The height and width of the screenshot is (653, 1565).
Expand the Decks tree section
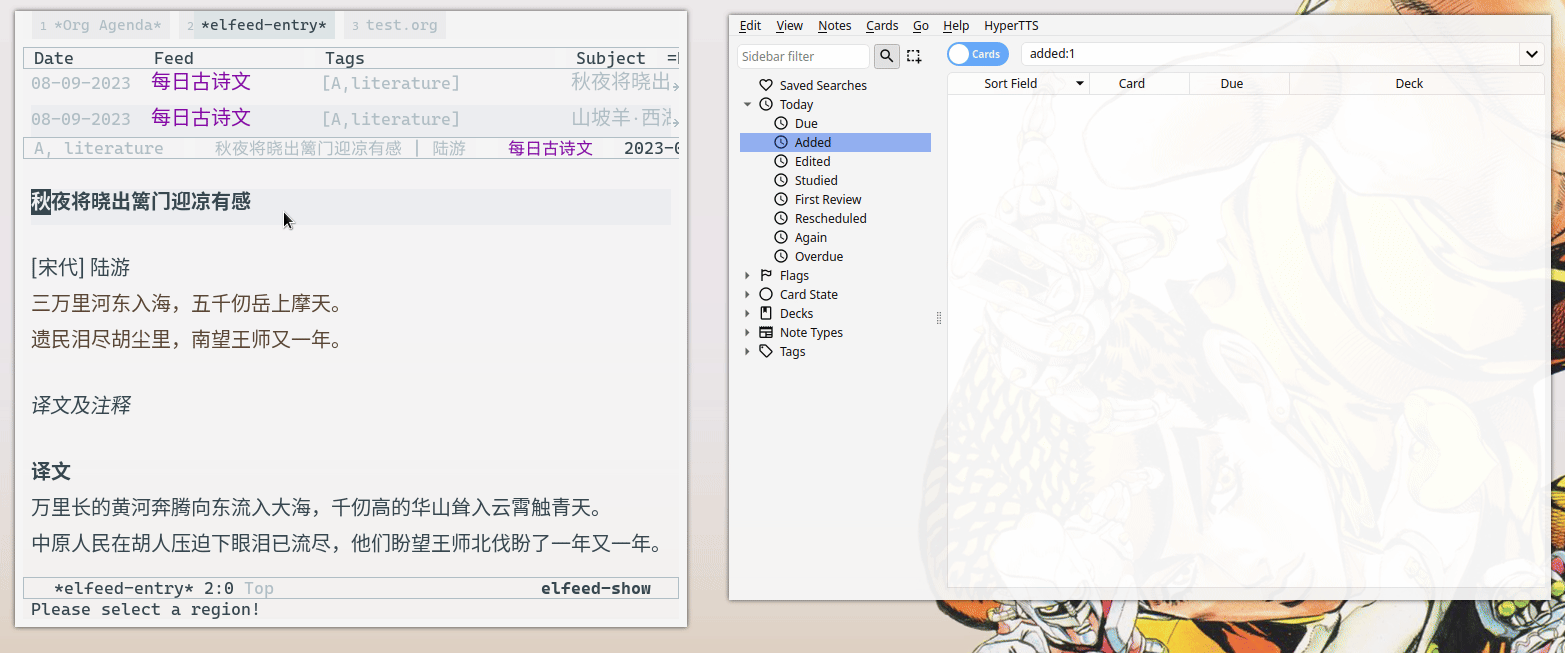point(747,313)
